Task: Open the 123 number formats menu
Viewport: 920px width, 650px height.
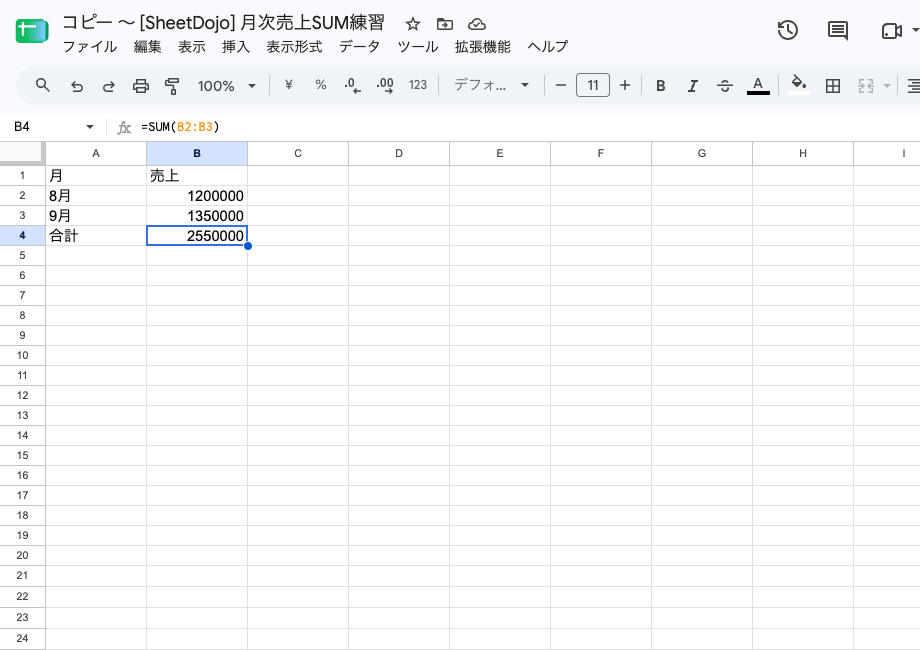Action: click(x=418, y=85)
